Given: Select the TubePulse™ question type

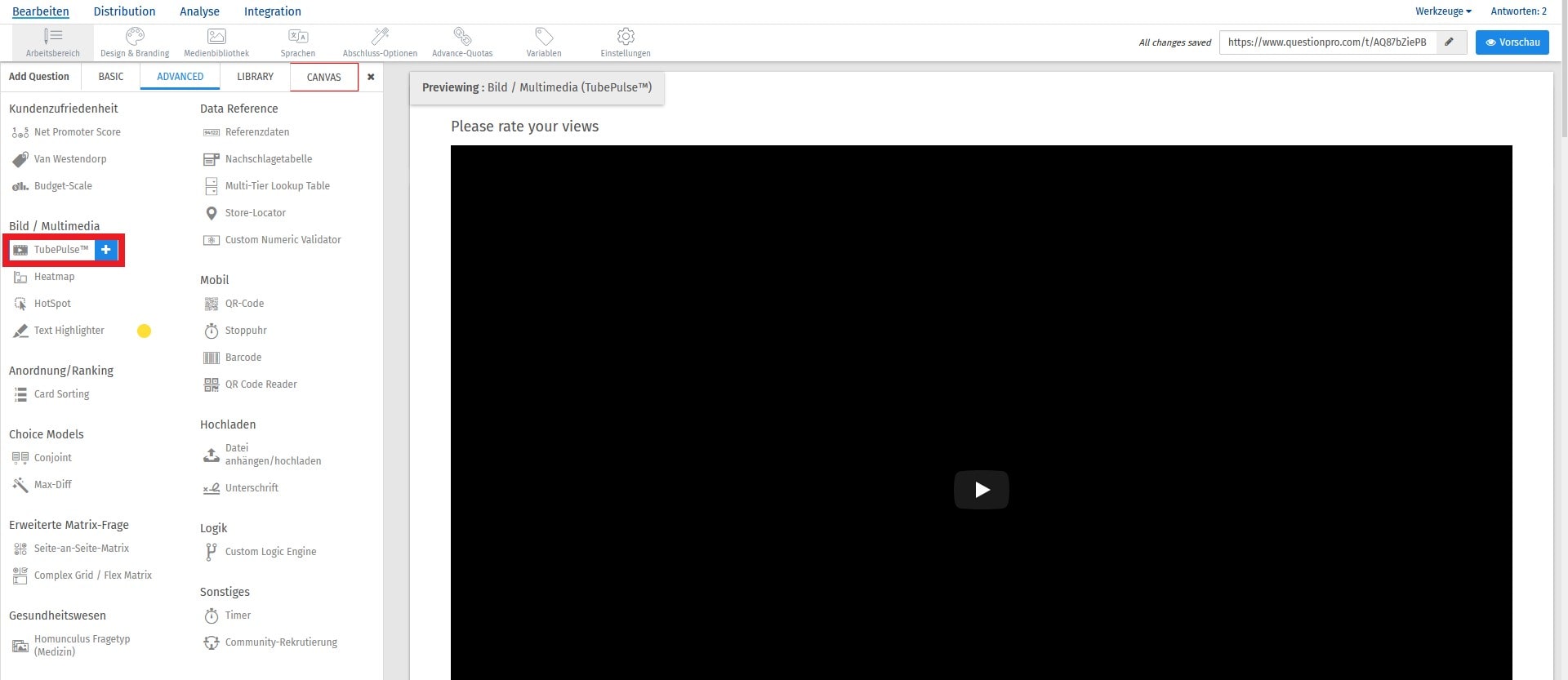Looking at the screenshot, I should point(51,250).
